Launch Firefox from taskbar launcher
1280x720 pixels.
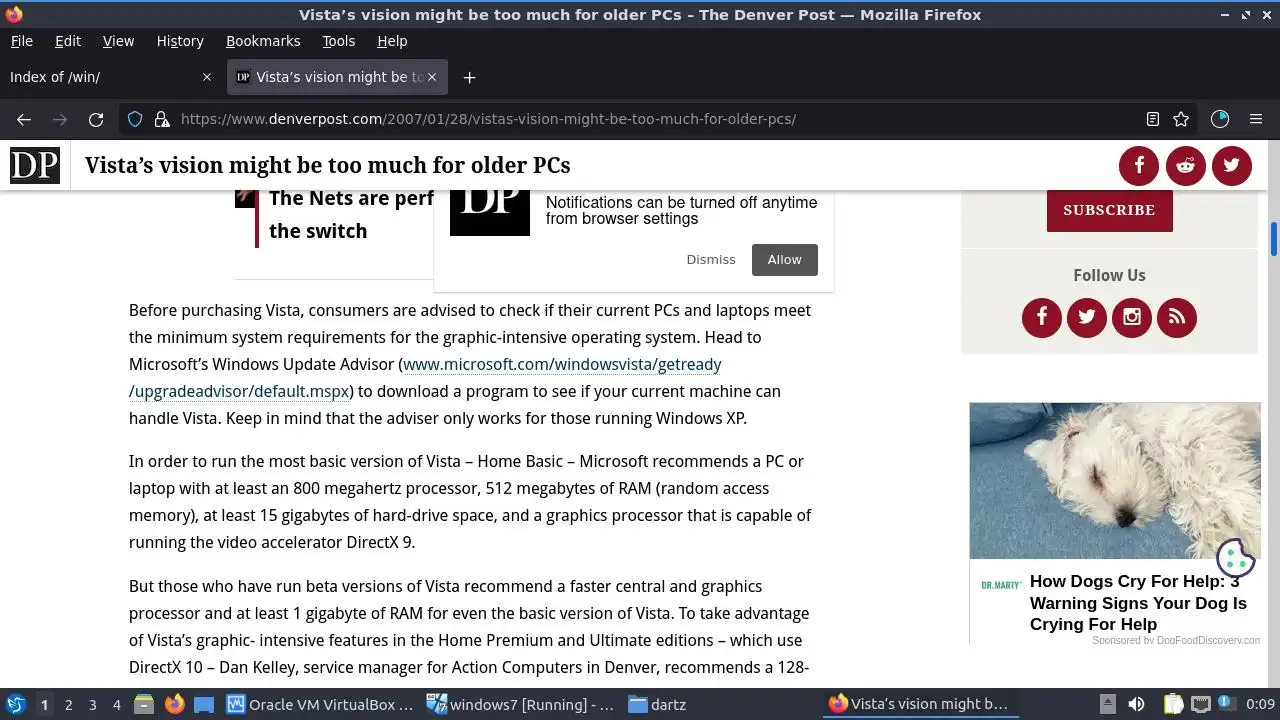pos(174,704)
